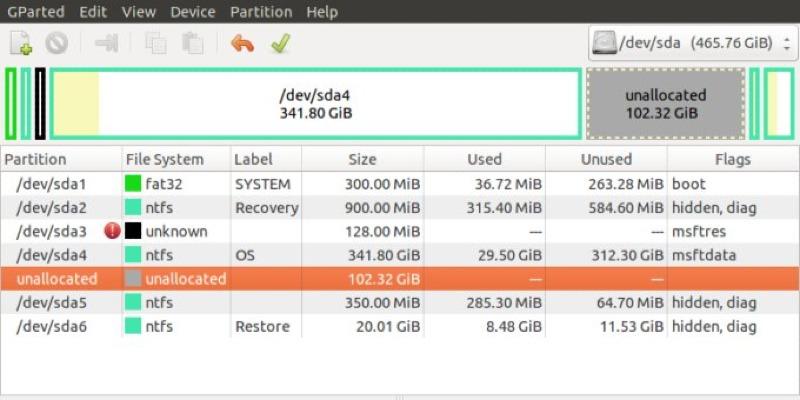Select the /dev/sda1 row in partition list
This screenshot has width=800, height=400.
pyautogui.click(x=52, y=184)
